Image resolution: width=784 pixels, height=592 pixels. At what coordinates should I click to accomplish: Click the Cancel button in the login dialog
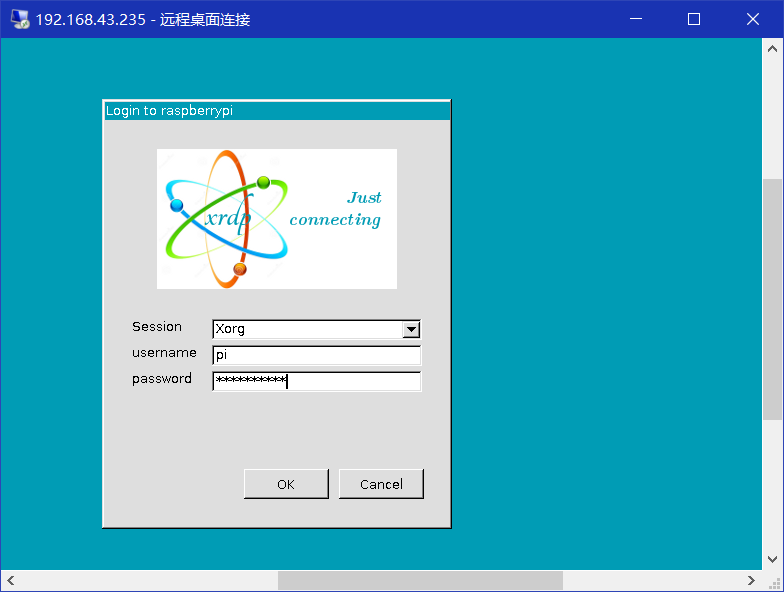(381, 484)
